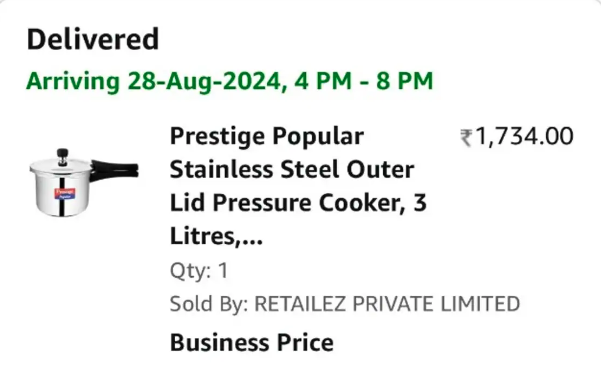
Task: Click the lid weight knob on the cooker image
Action: (62, 157)
